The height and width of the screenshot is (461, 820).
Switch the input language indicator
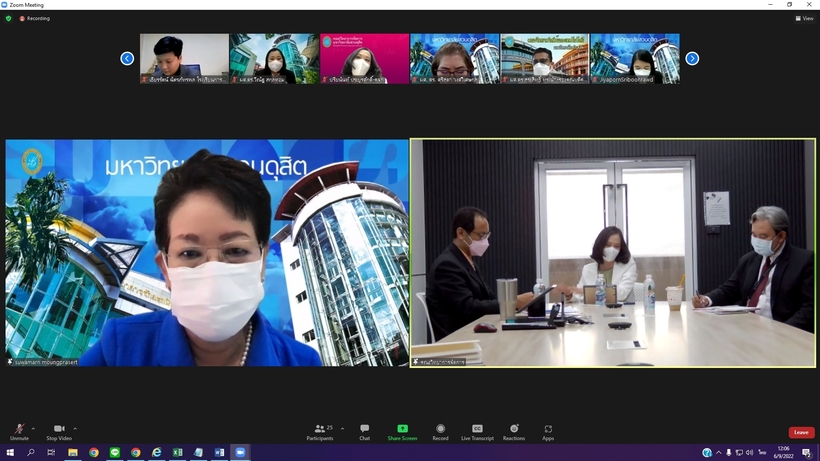click(x=762, y=453)
